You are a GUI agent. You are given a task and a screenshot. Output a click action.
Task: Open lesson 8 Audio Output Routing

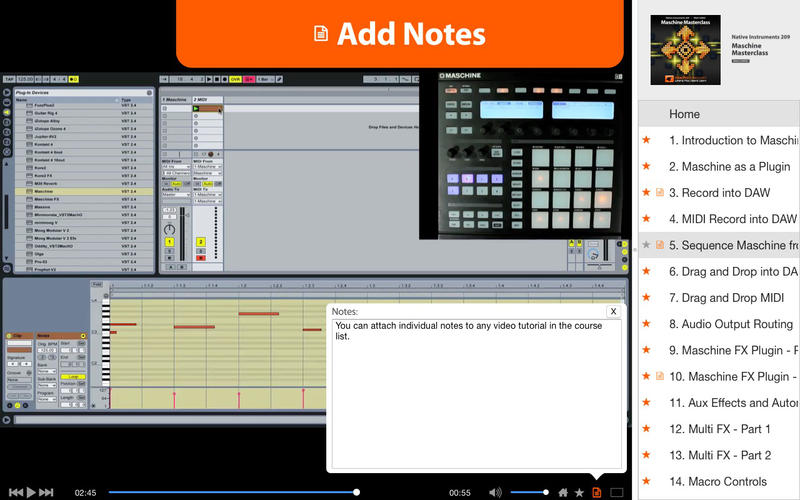coord(731,324)
